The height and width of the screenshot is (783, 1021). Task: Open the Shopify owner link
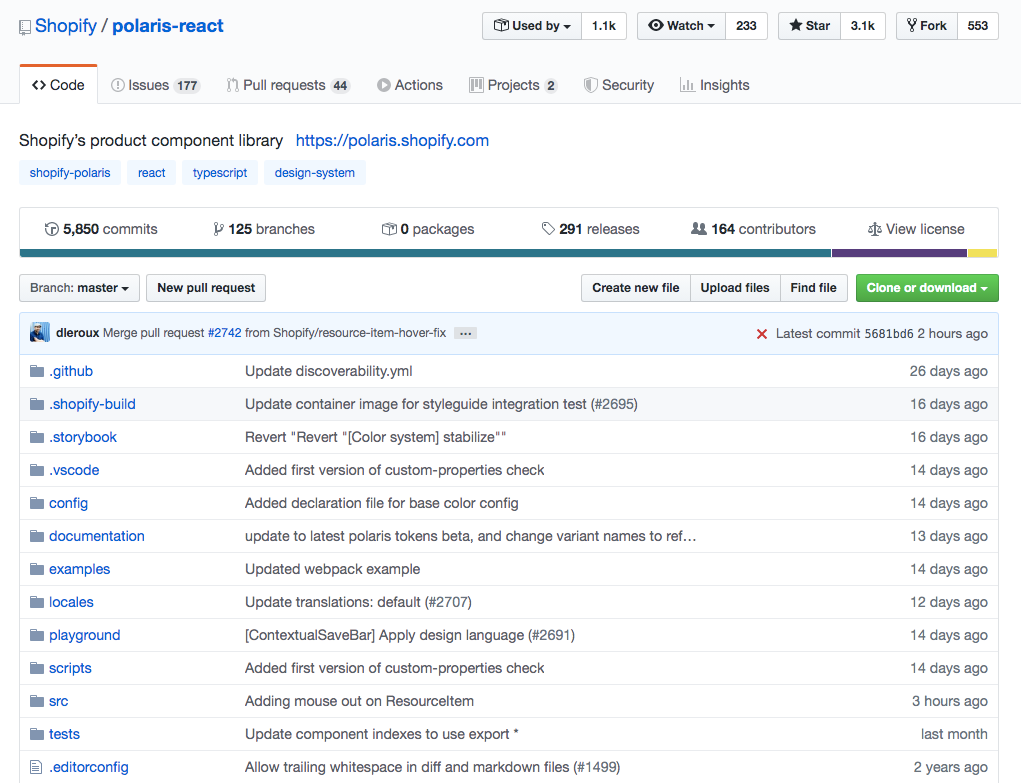[66, 26]
